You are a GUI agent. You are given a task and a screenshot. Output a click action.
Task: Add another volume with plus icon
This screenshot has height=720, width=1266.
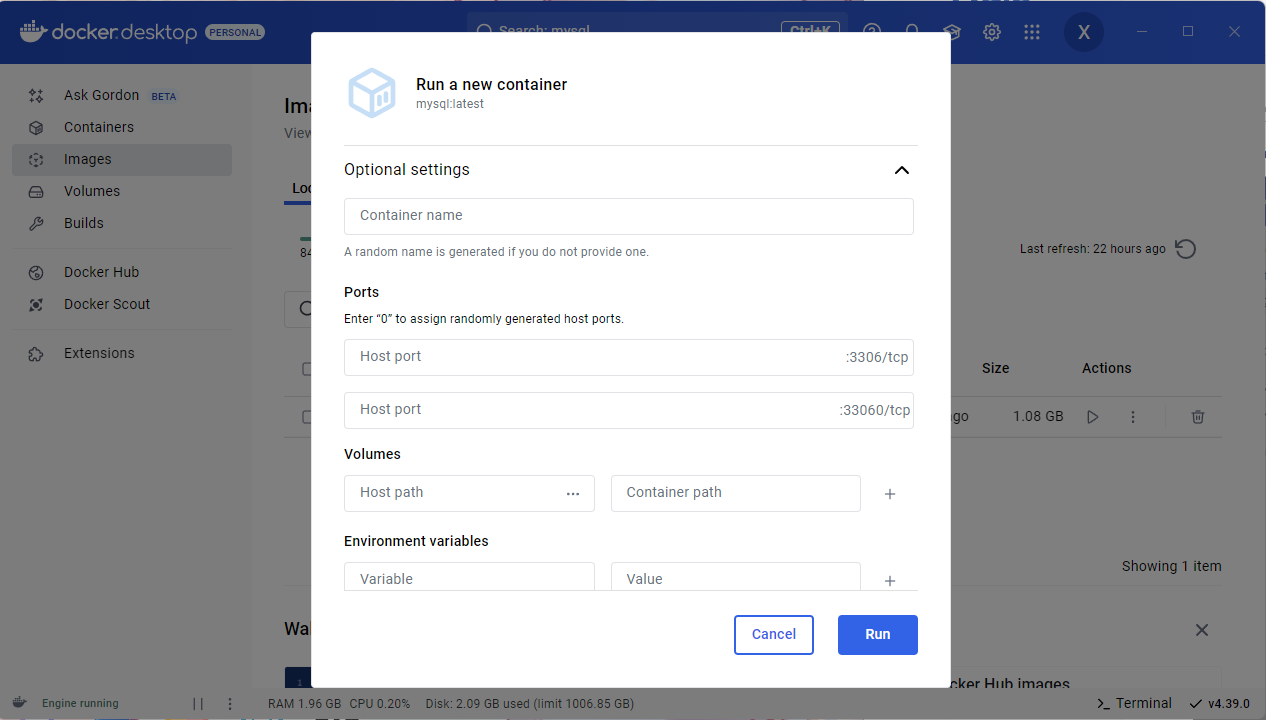coord(890,494)
